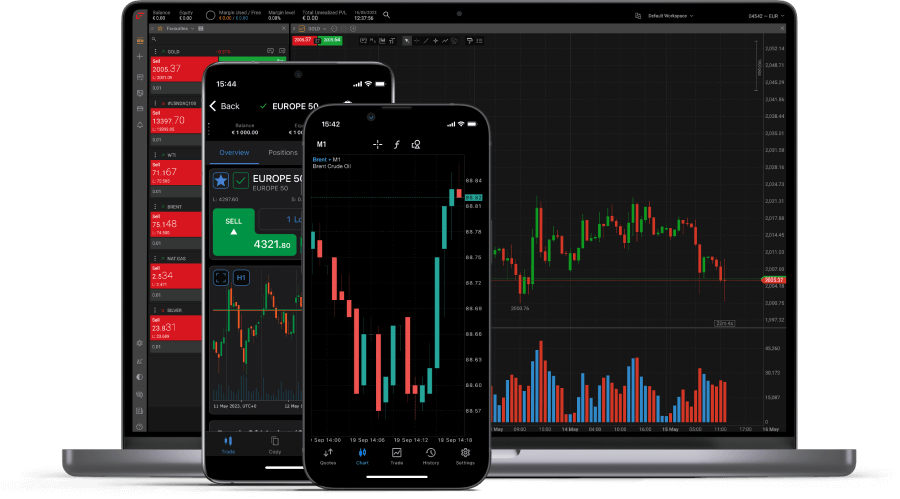Click the 88.82 price label on phone chart
The height and width of the screenshot is (499, 900).
coord(474,198)
